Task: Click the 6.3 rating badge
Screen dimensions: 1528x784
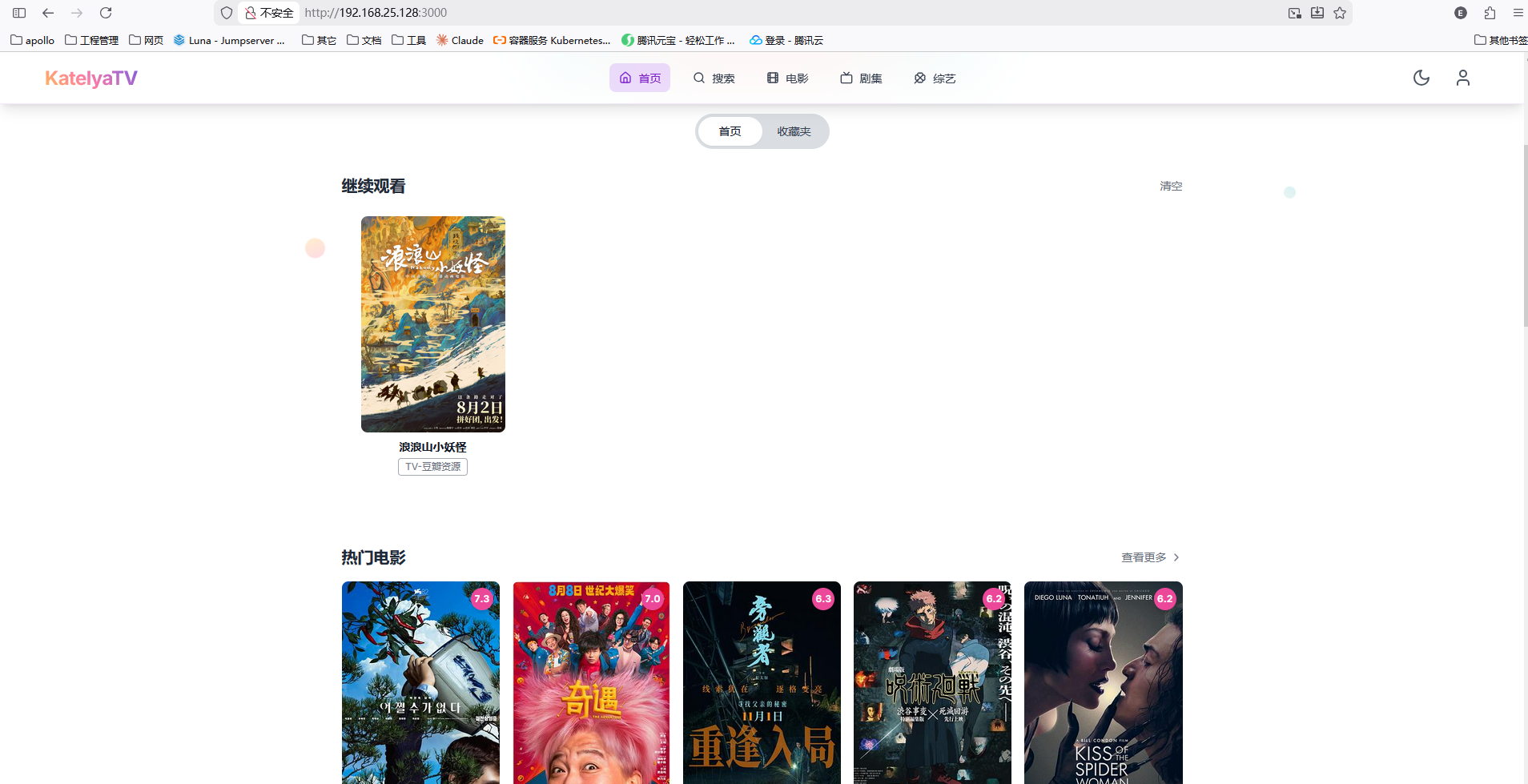Action: [823, 599]
